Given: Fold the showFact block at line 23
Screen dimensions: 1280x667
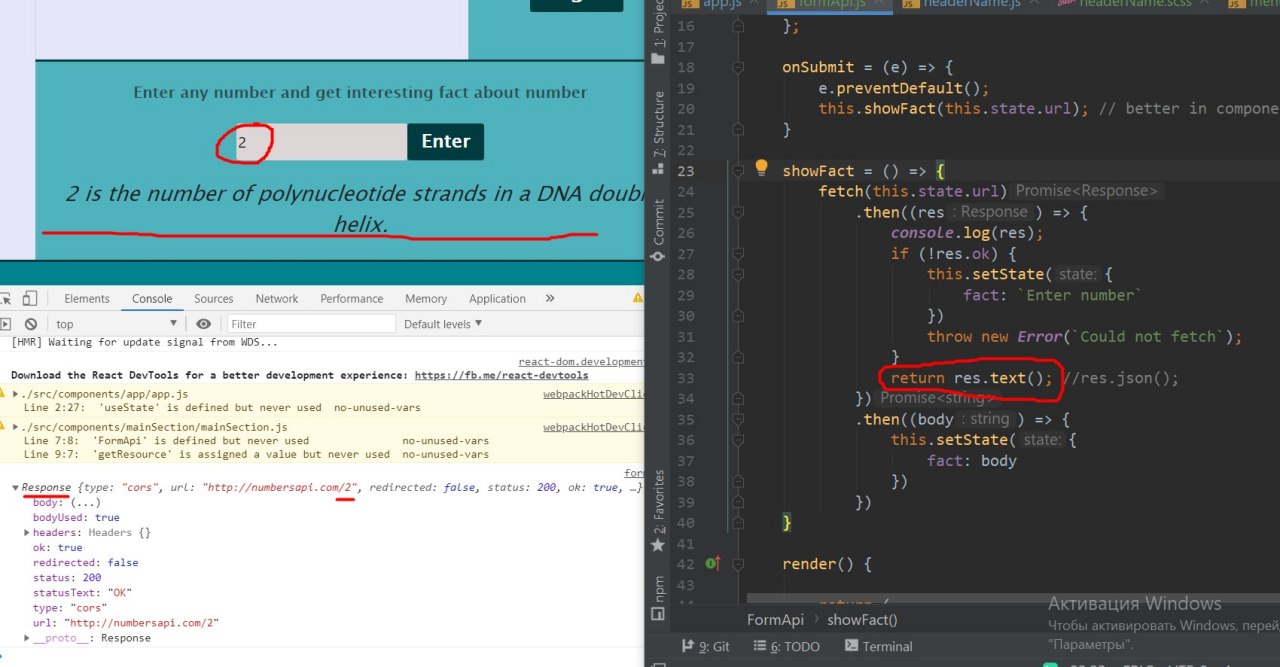Looking at the screenshot, I should pyautogui.click(x=738, y=172).
